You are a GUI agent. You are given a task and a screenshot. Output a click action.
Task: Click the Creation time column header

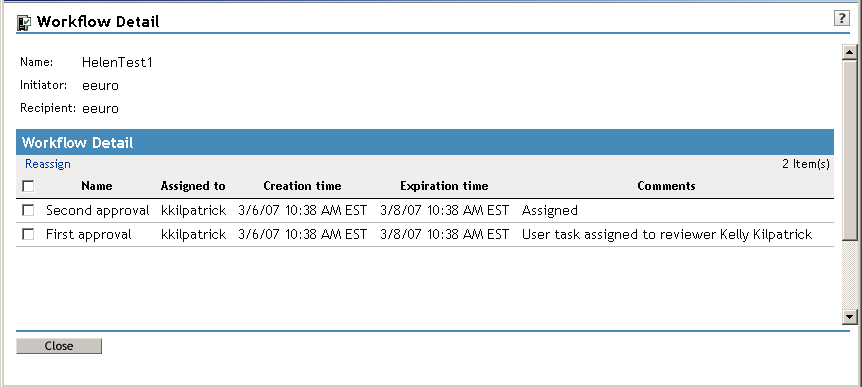point(302,186)
